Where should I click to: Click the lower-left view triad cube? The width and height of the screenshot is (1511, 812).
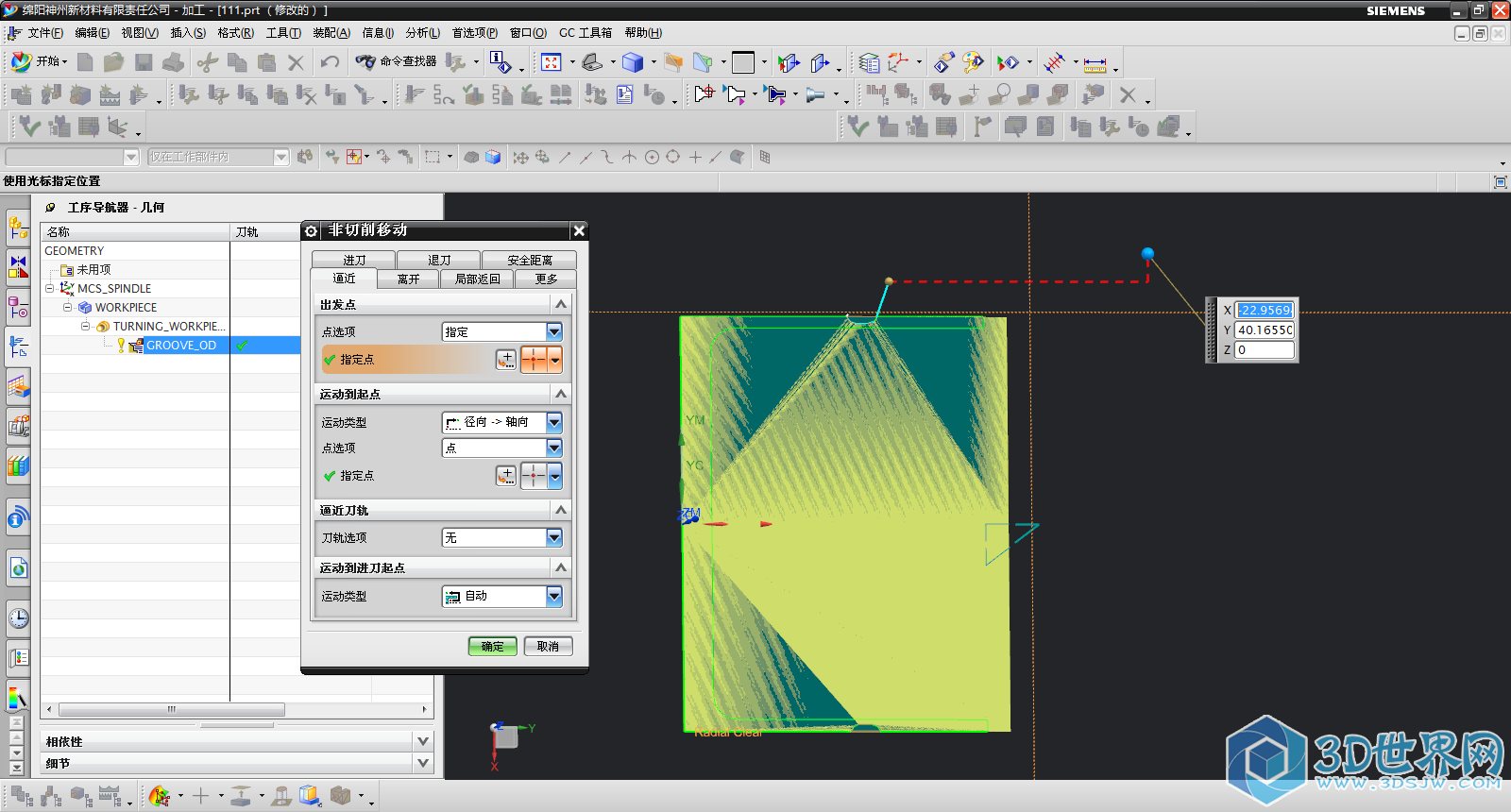[x=506, y=737]
